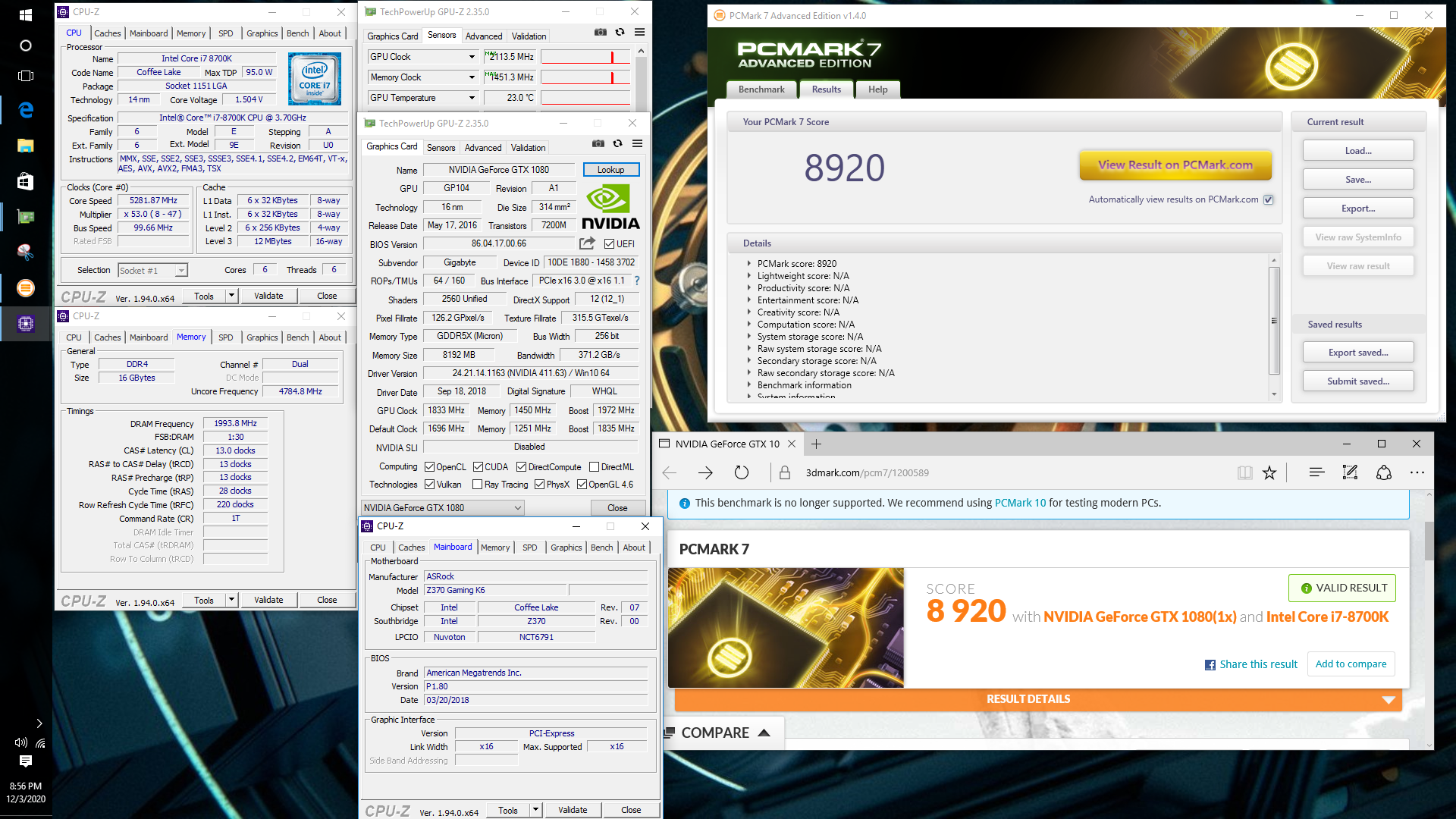
Task: Open Action Center notifications icon
Action: 25,761
